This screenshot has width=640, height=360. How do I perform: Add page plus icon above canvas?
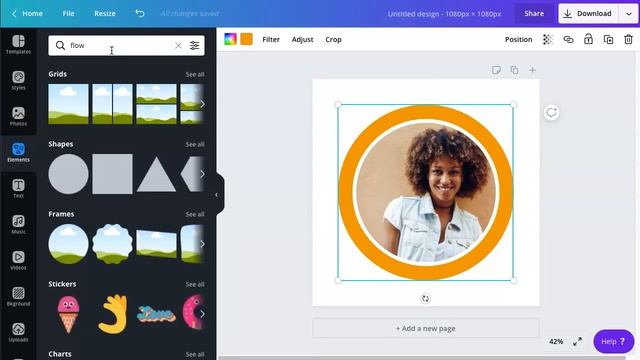click(533, 70)
